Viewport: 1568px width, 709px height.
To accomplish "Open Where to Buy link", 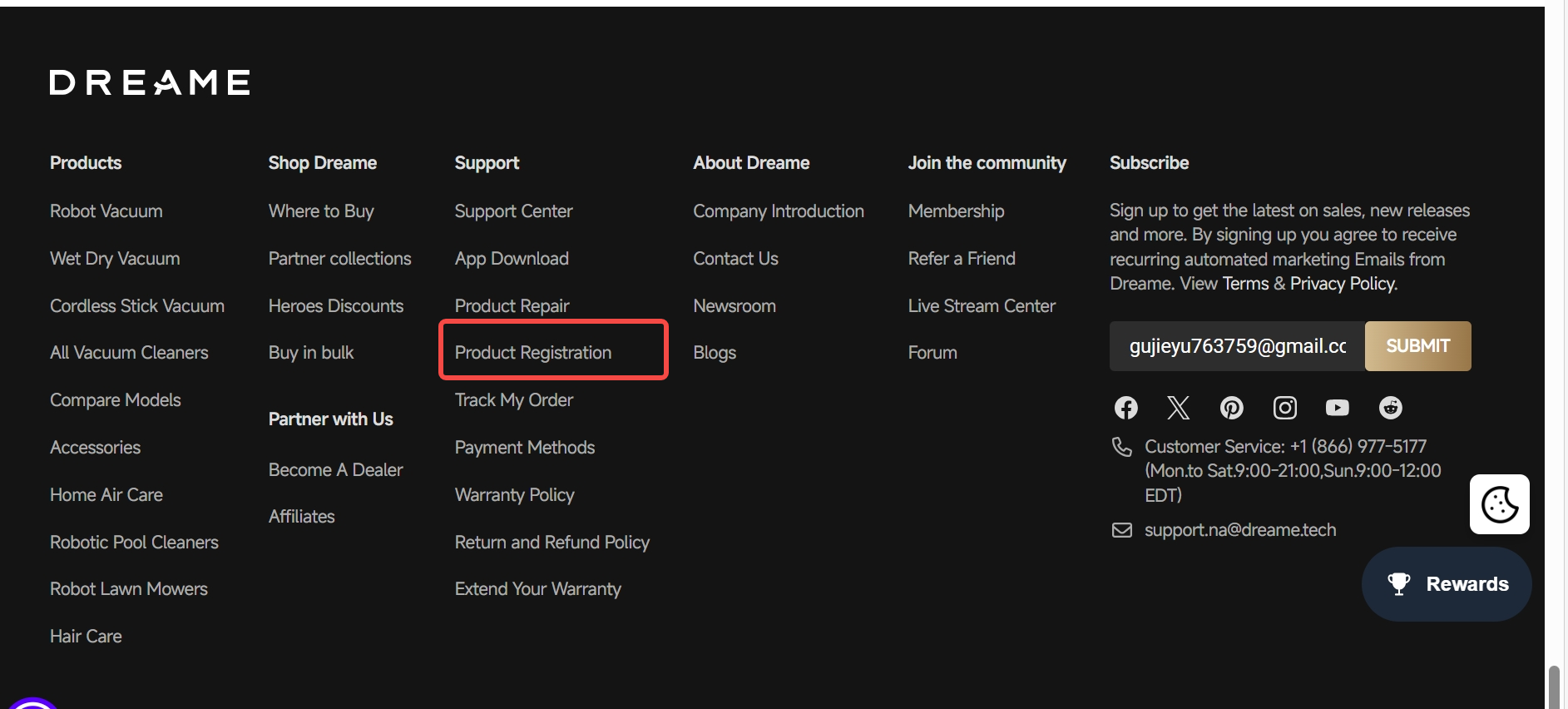I will [321, 211].
